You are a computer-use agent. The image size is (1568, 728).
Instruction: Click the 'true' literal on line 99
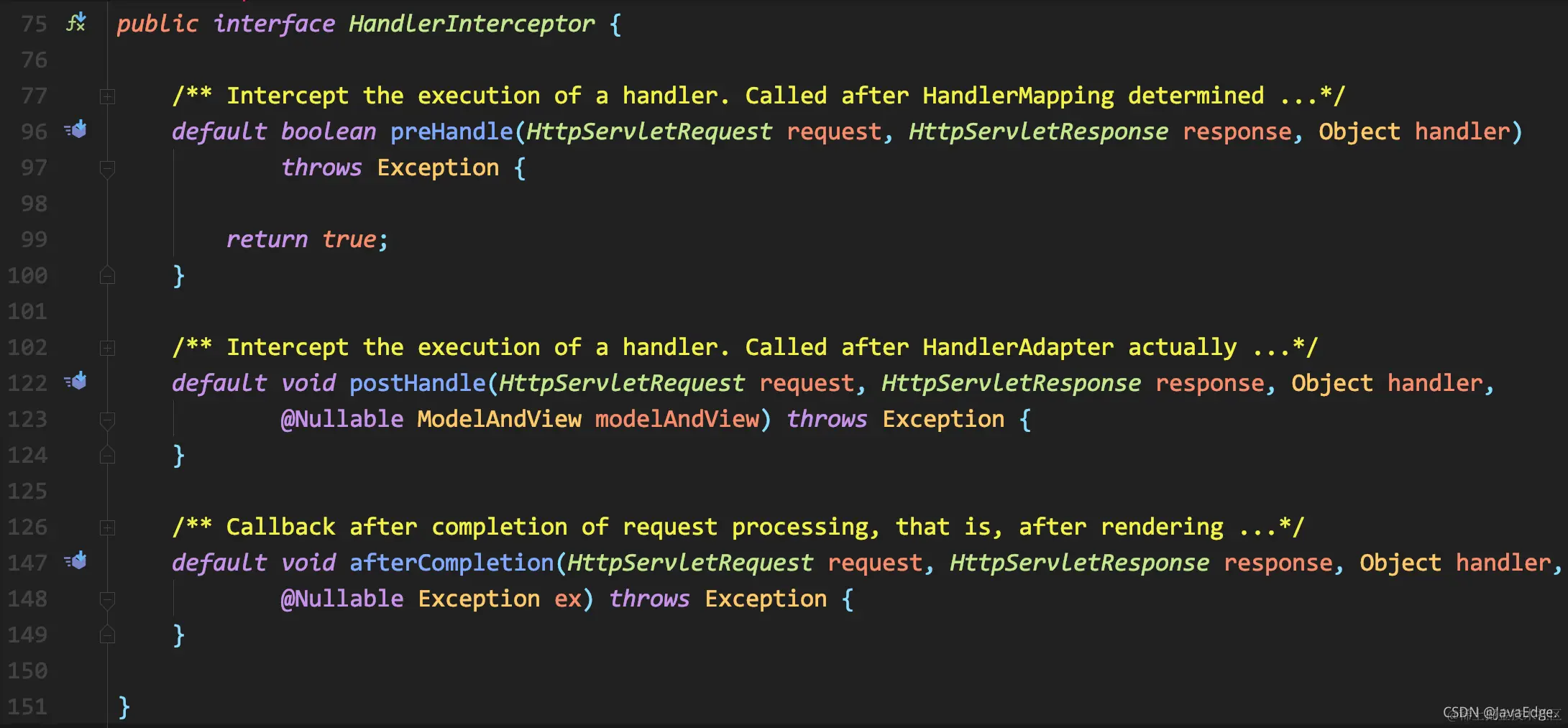[349, 239]
